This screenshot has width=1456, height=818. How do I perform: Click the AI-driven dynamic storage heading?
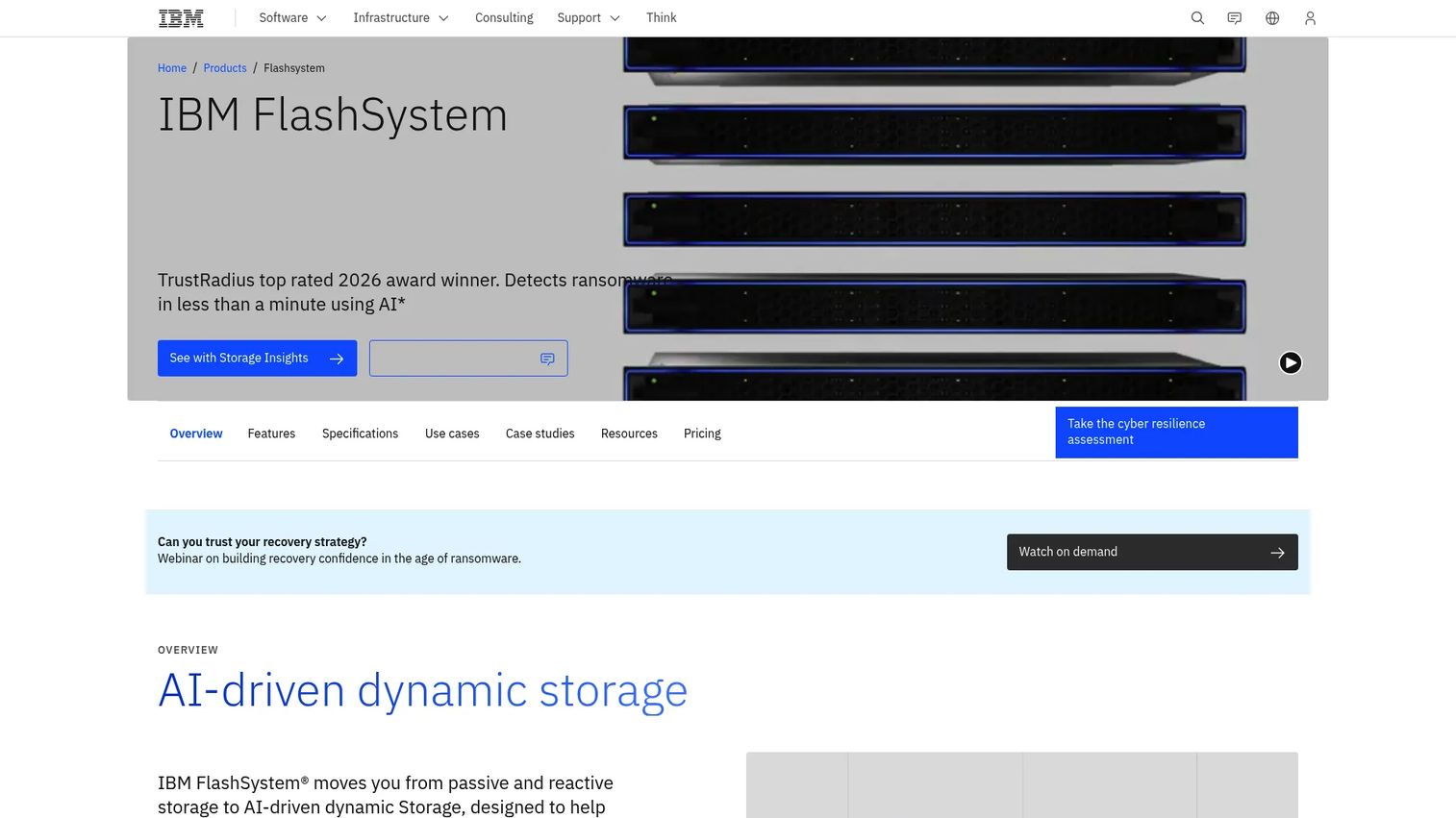click(422, 691)
